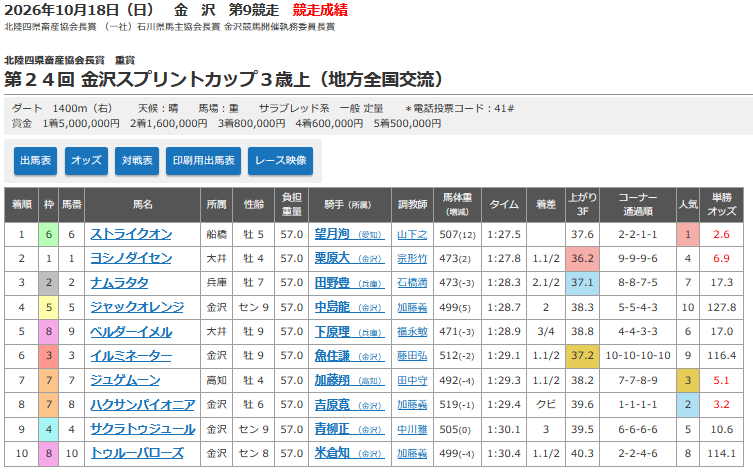Open jockey 栗原大 link
The image size is (753, 476).
[x=350, y=258]
